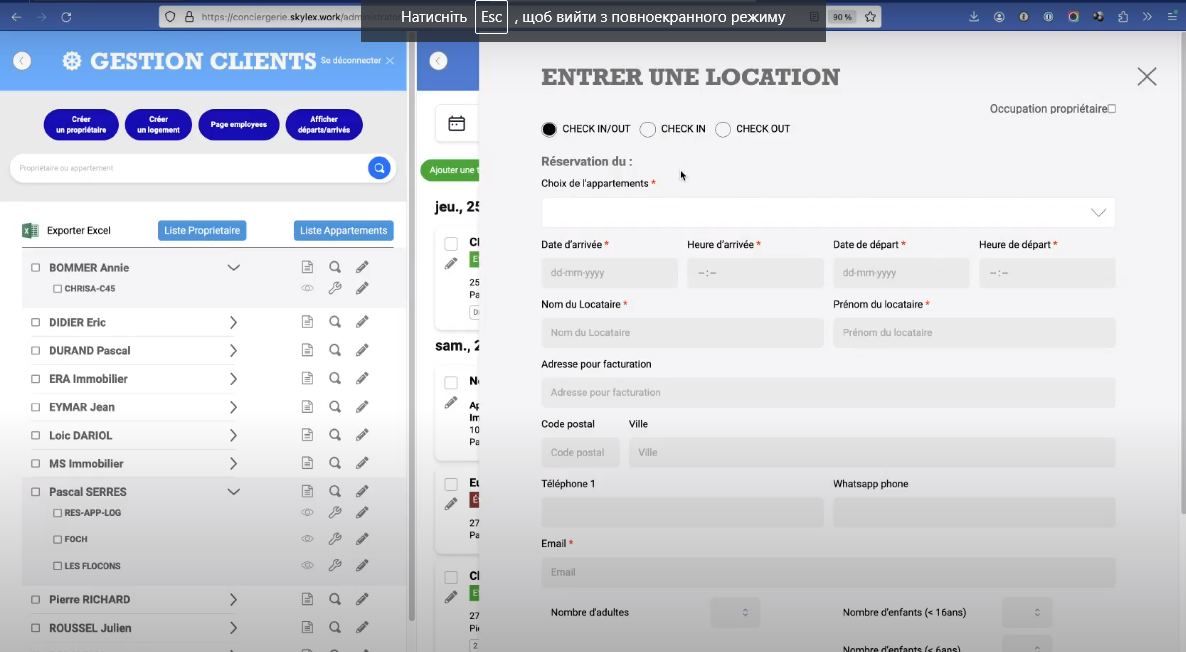The height and width of the screenshot is (652, 1186).
Task: Open calendar icon in middle panel
Action: (x=456, y=124)
